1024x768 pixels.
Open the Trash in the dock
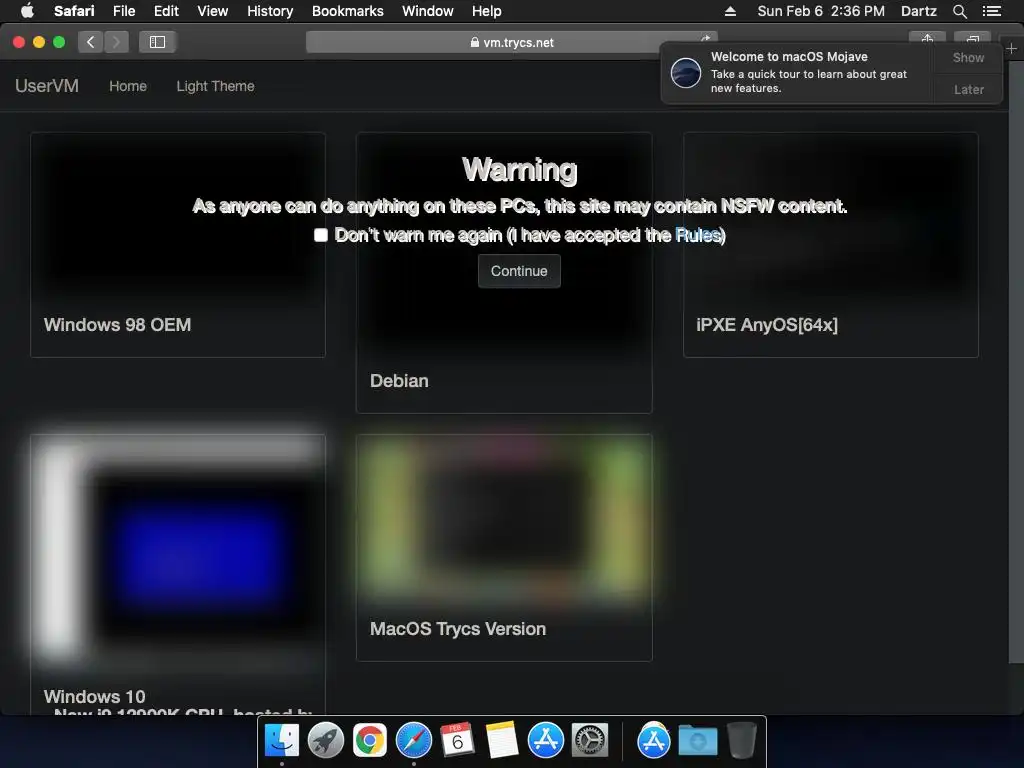742,740
